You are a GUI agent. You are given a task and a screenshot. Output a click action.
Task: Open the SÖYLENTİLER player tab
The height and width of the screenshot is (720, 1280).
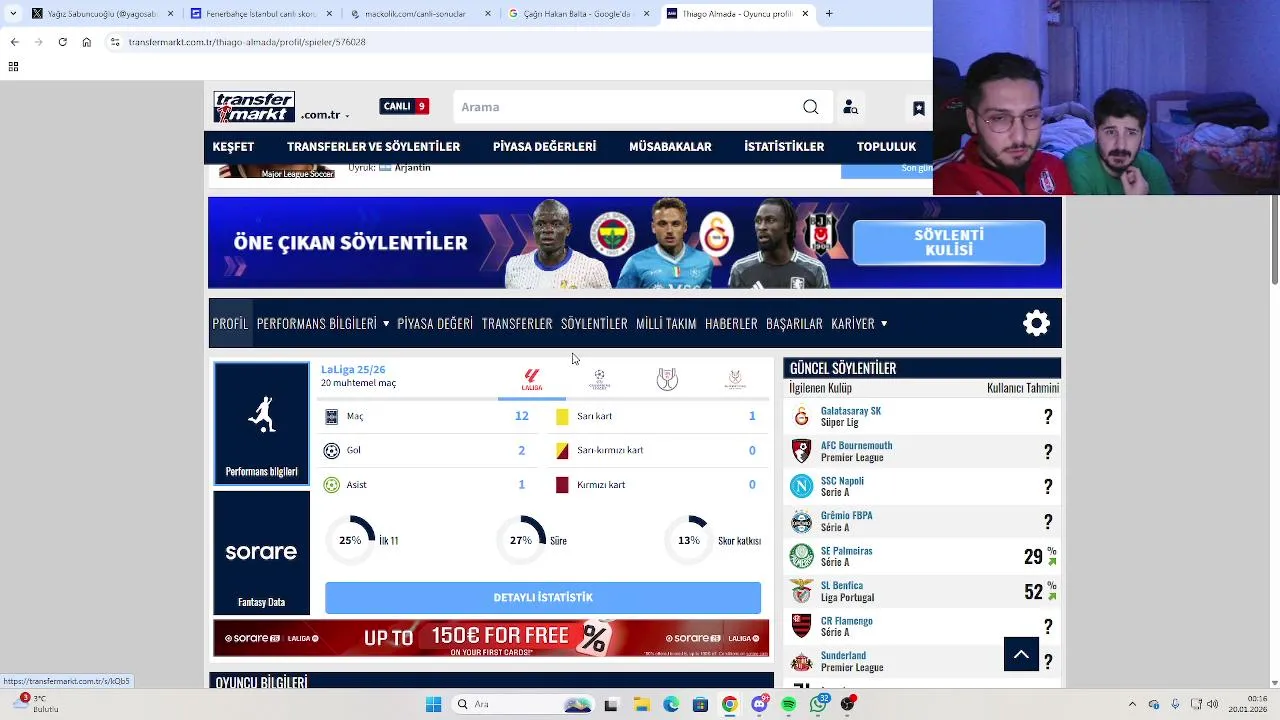[594, 323]
